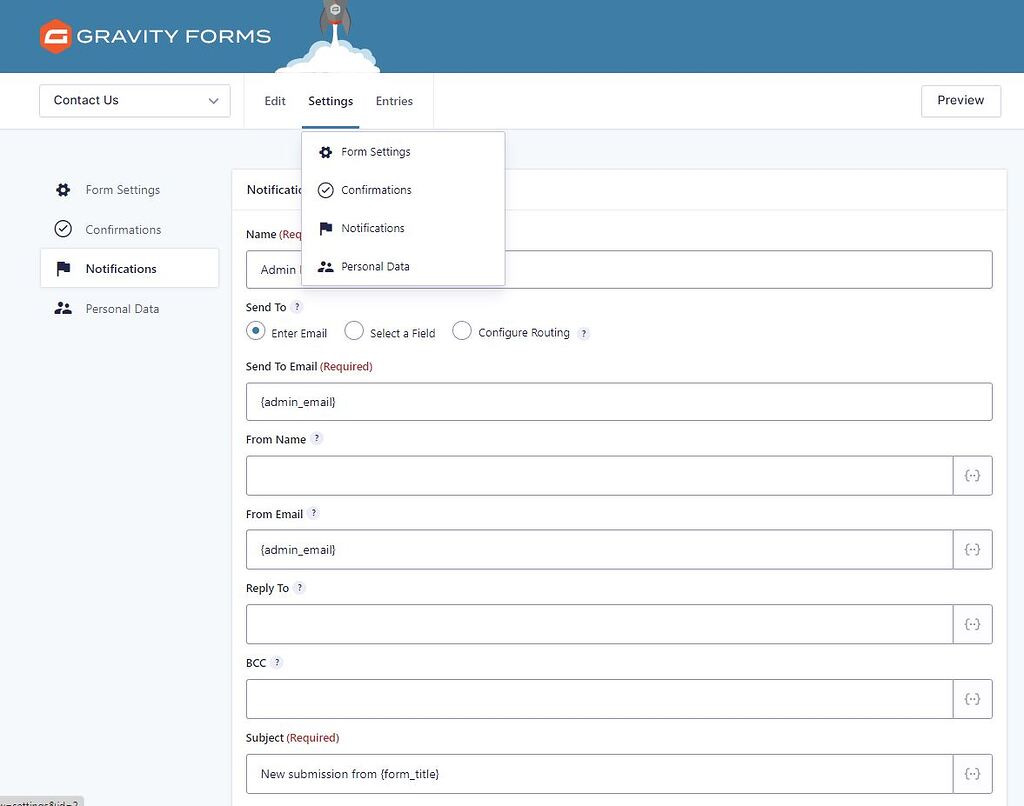
Task: Choose the Select a Field option
Action: pyautogui.click(x=354, y=330)
